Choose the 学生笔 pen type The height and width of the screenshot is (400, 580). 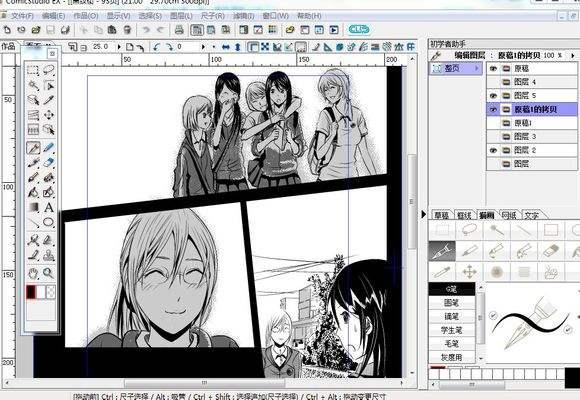click(452, 330)
